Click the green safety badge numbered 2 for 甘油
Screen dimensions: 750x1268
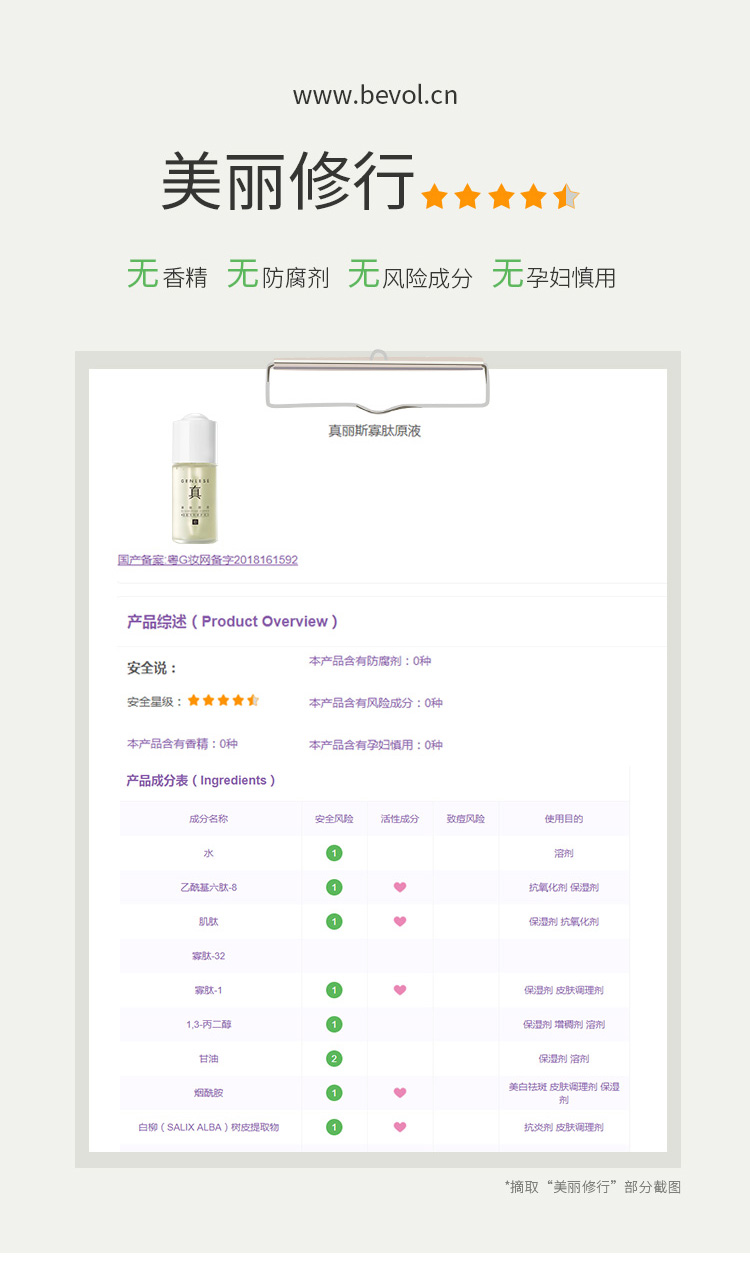334,1058
